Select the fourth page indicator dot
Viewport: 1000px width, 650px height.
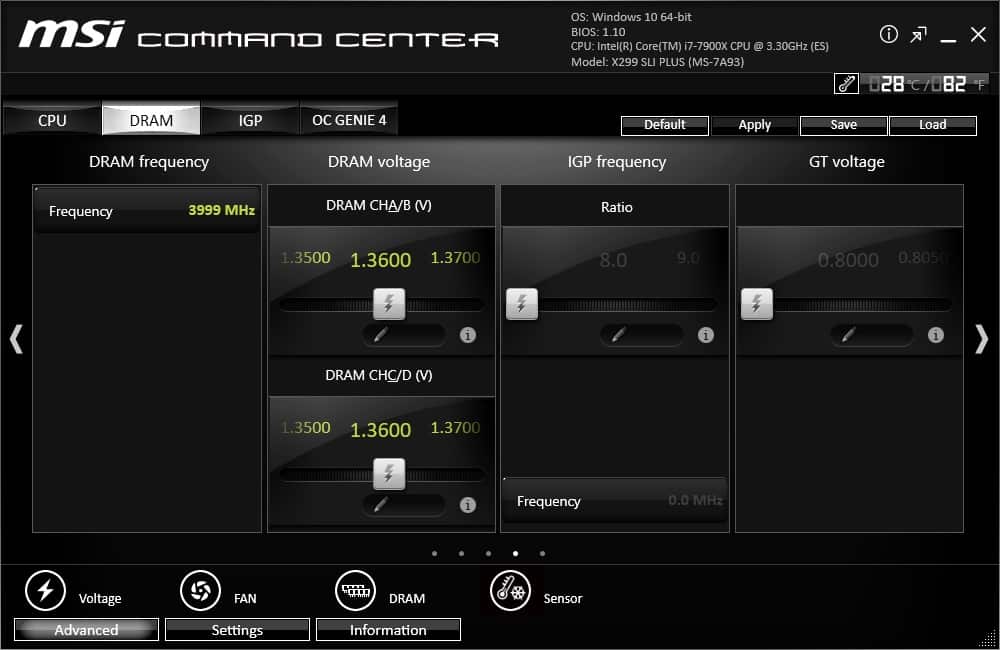click(515, 554)
